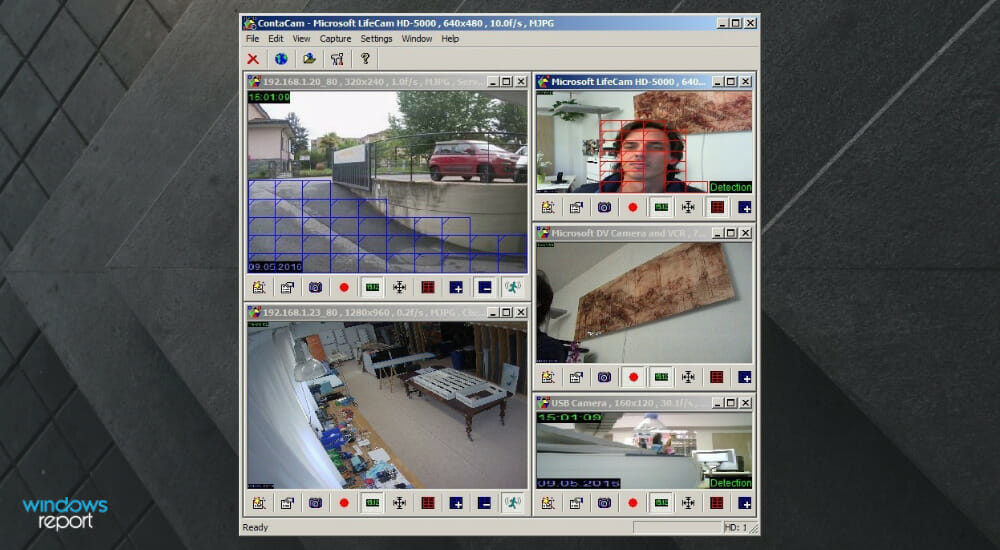
Task: Click time overlay button in USB Camera window
Action: [661, 503]
